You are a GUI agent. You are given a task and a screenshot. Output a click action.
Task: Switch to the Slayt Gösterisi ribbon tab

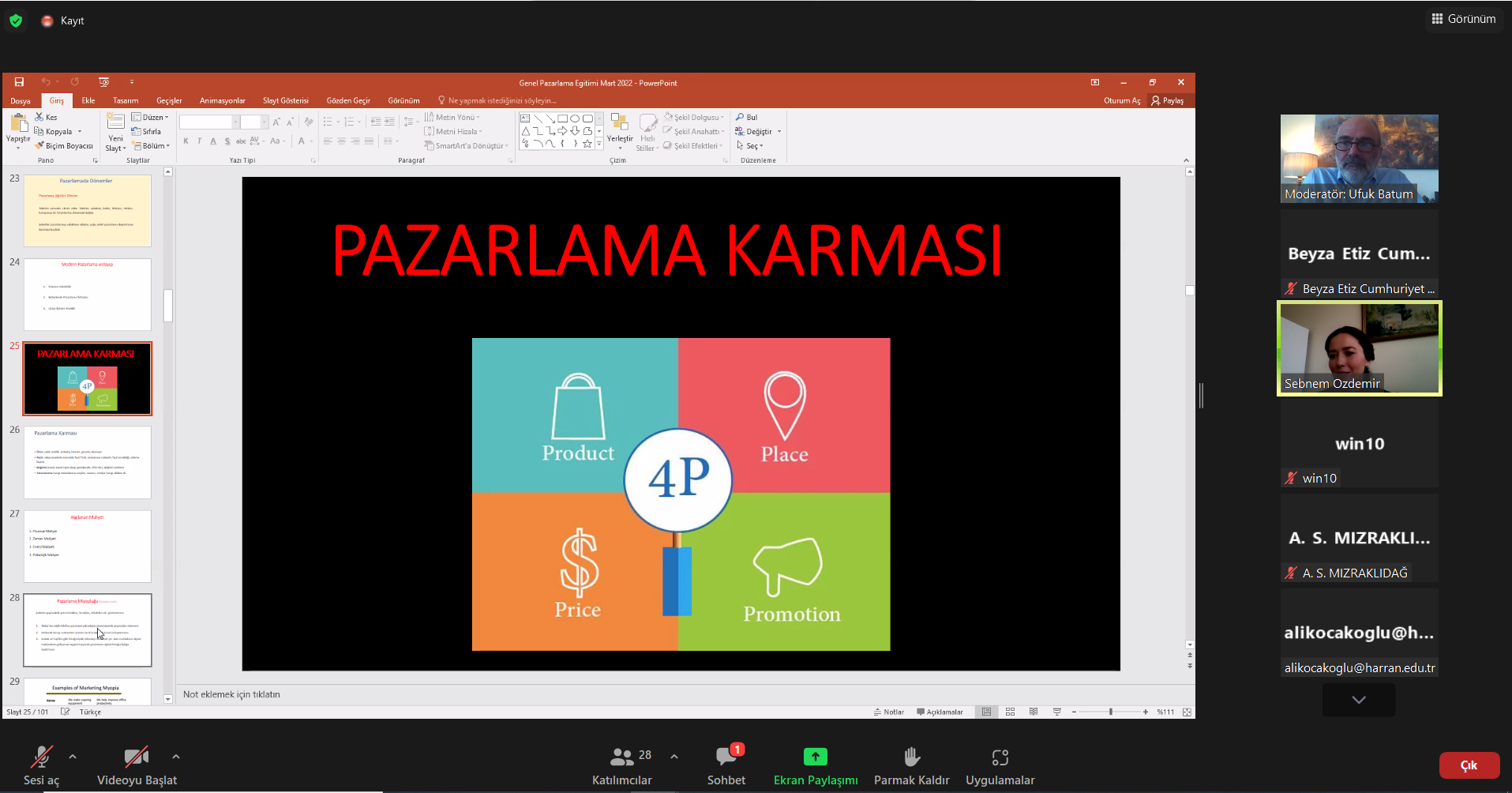286,101
